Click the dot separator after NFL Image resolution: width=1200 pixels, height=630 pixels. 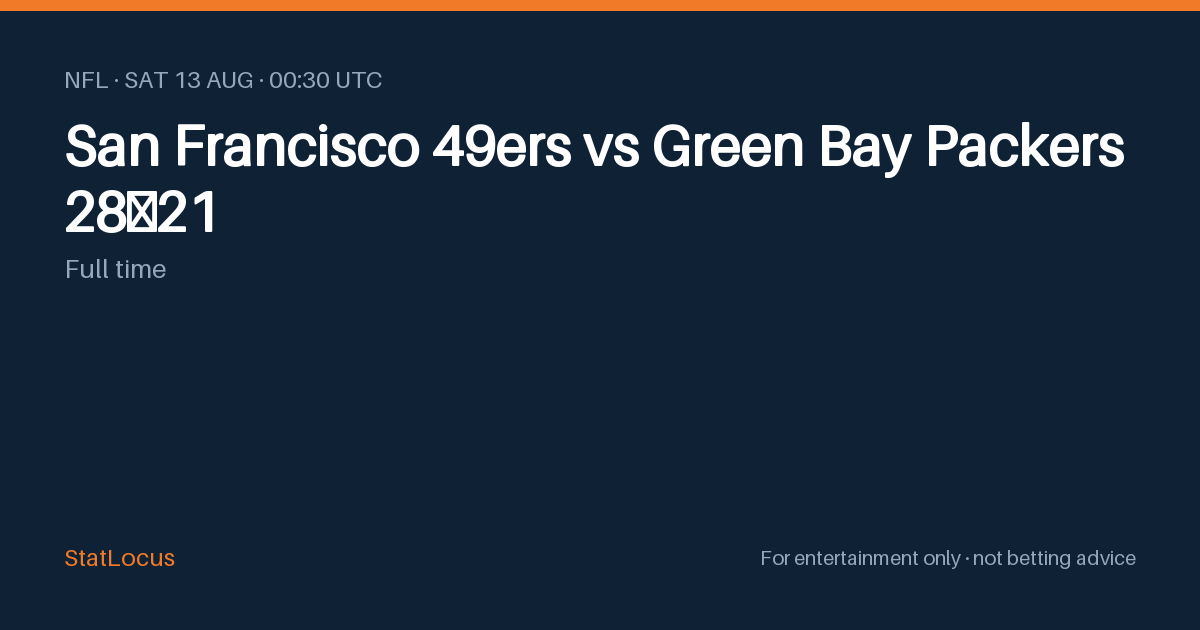click(x=116, y=81)
